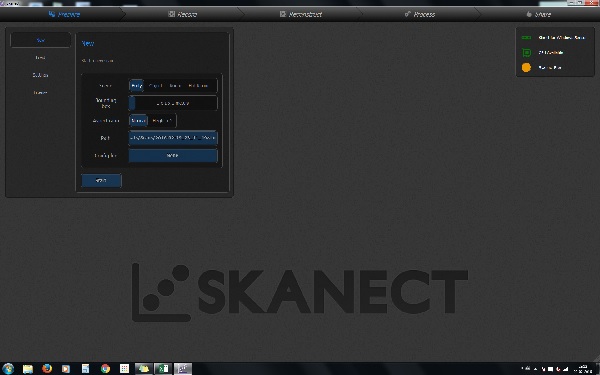Open the Windows Start menu
Screen dimensions: 600x375
coord(8,368)
